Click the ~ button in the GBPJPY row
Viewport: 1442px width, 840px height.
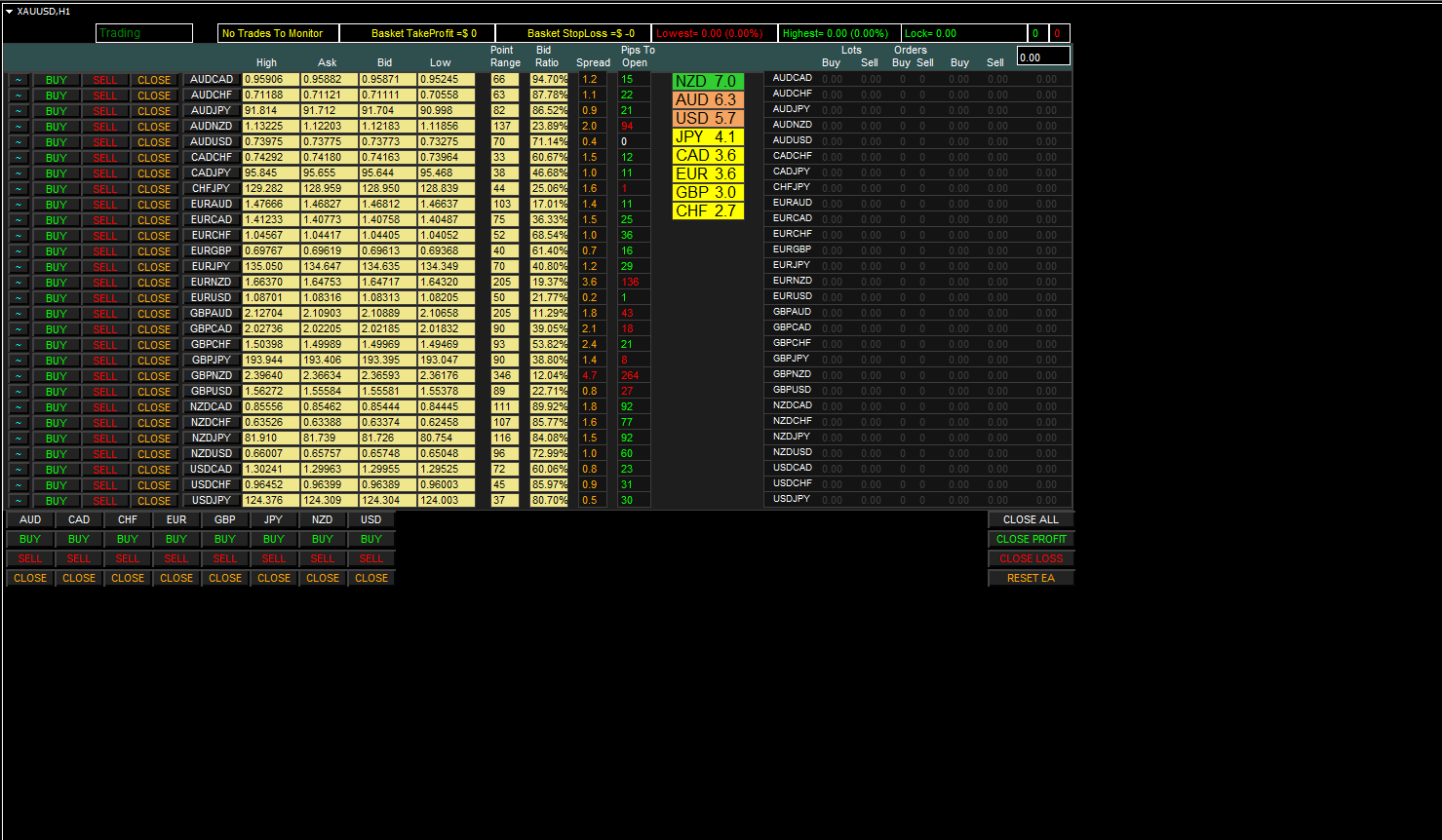(19, 361)
